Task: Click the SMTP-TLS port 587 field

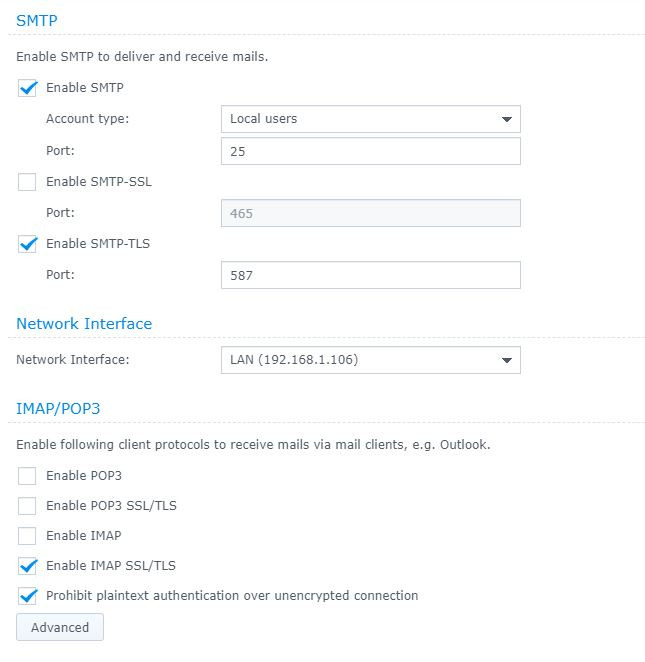Action: click(x=370, y=275)
